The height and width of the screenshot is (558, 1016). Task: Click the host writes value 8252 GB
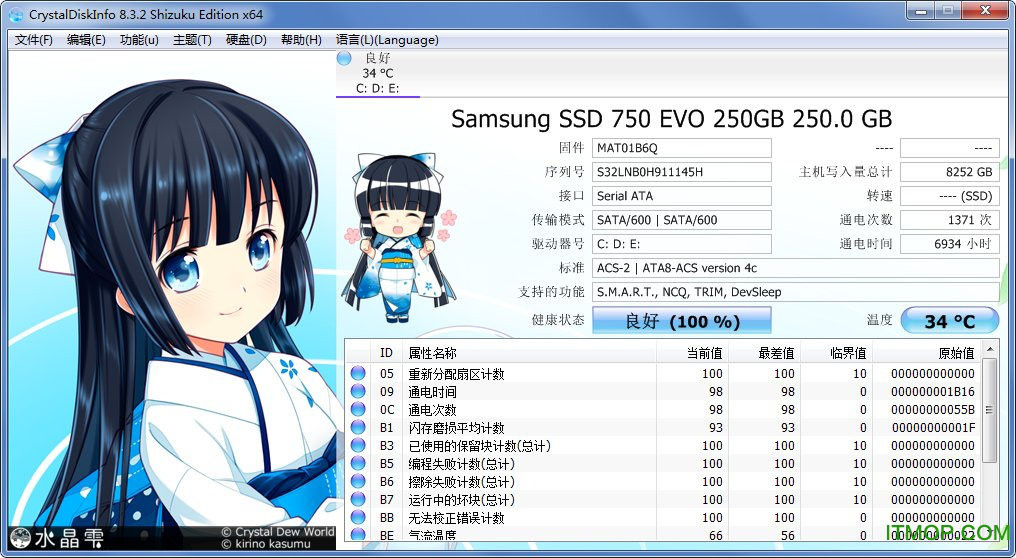[950, 172]
